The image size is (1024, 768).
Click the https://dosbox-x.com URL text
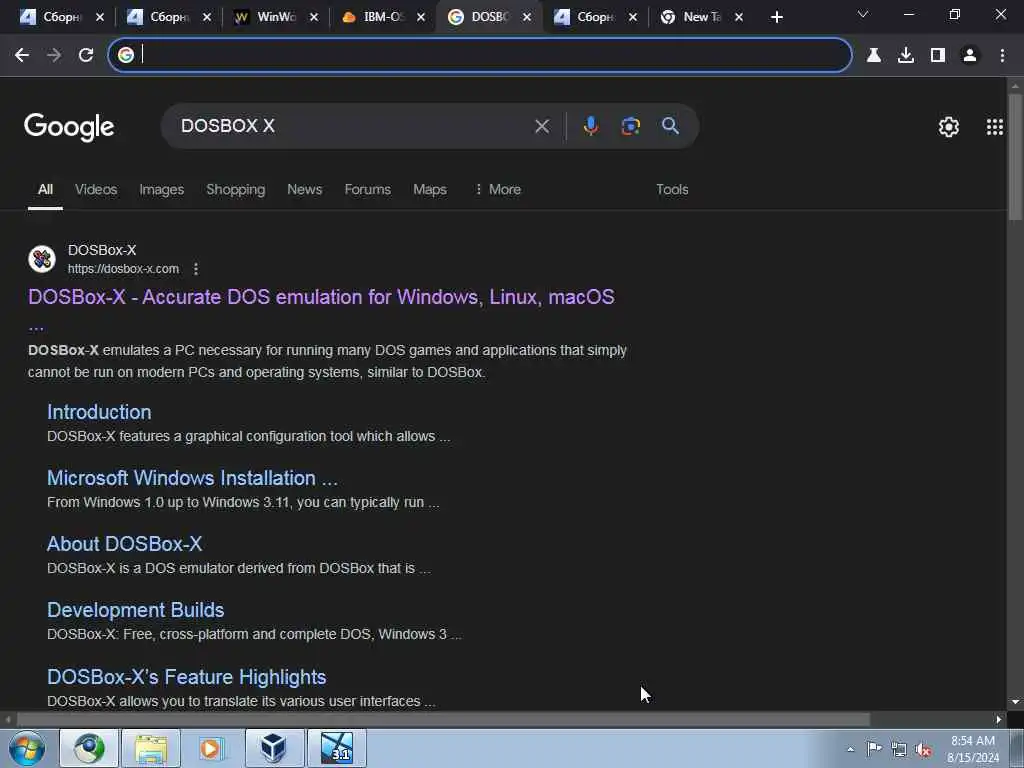123,269
